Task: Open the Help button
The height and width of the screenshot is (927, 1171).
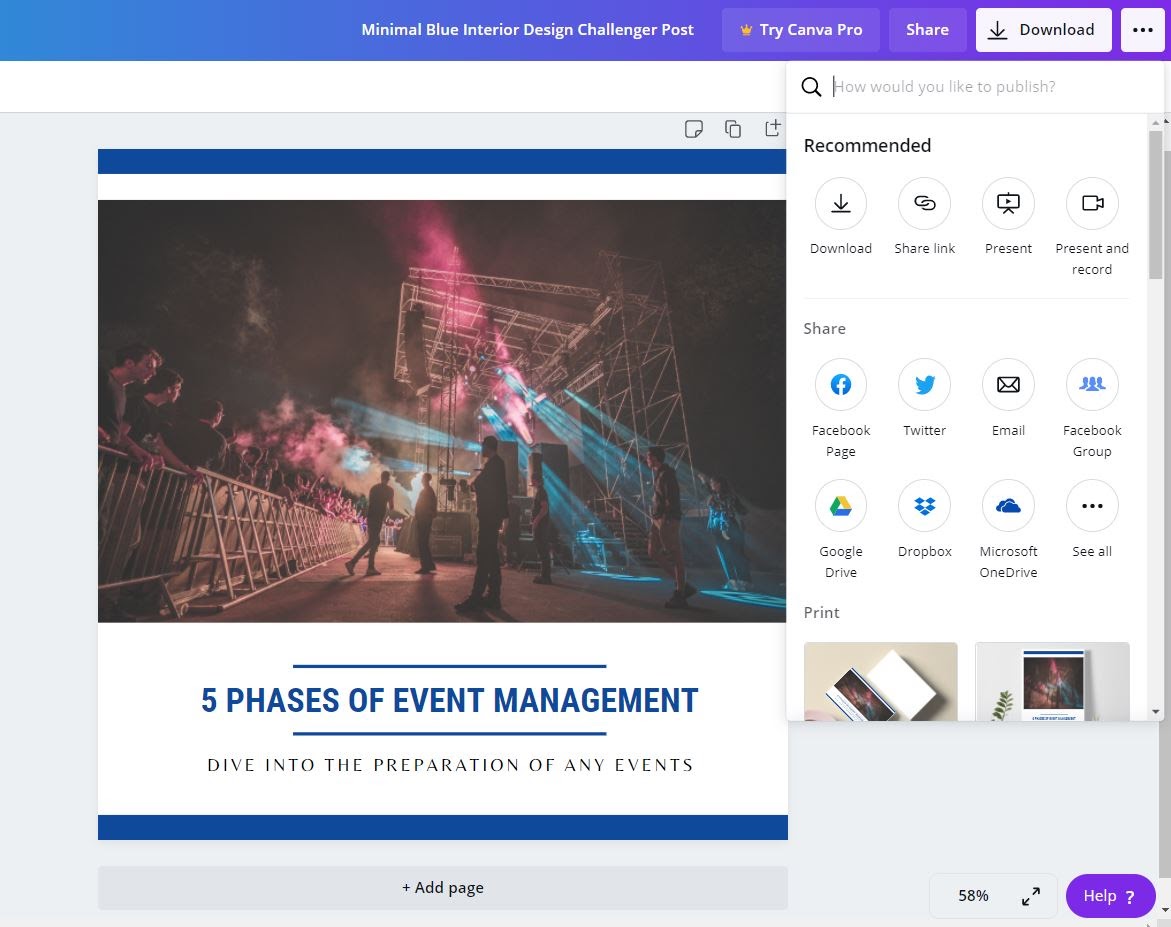Action: pos(1111,896)
